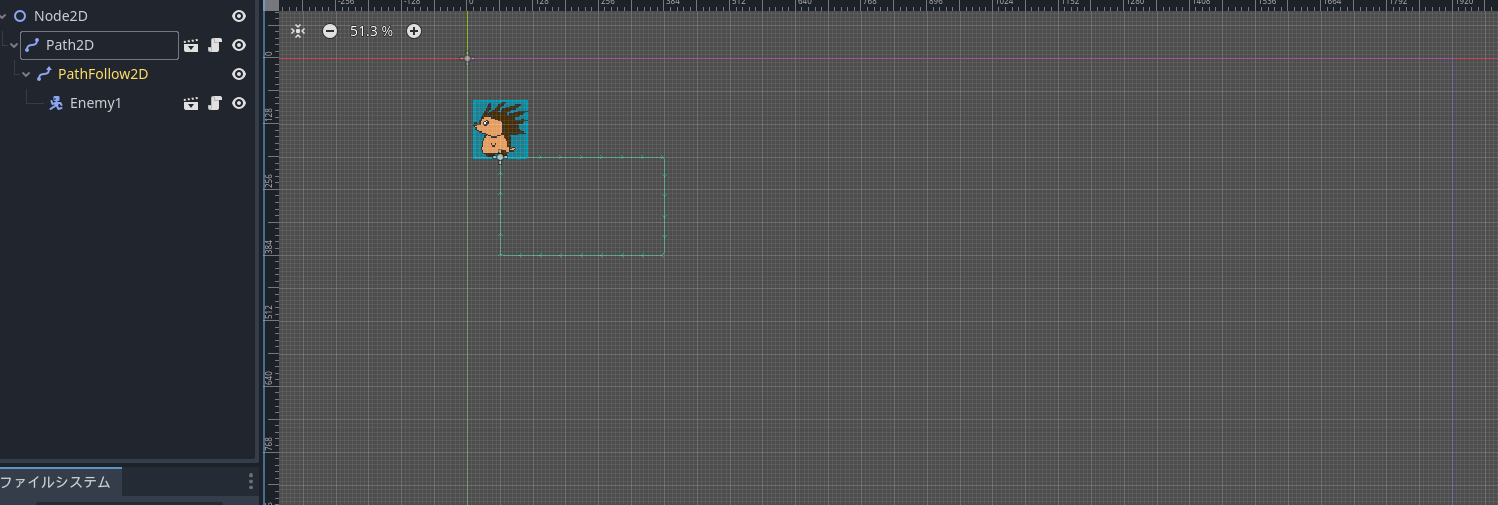Open the script attached to Path2D

(214, 45)
